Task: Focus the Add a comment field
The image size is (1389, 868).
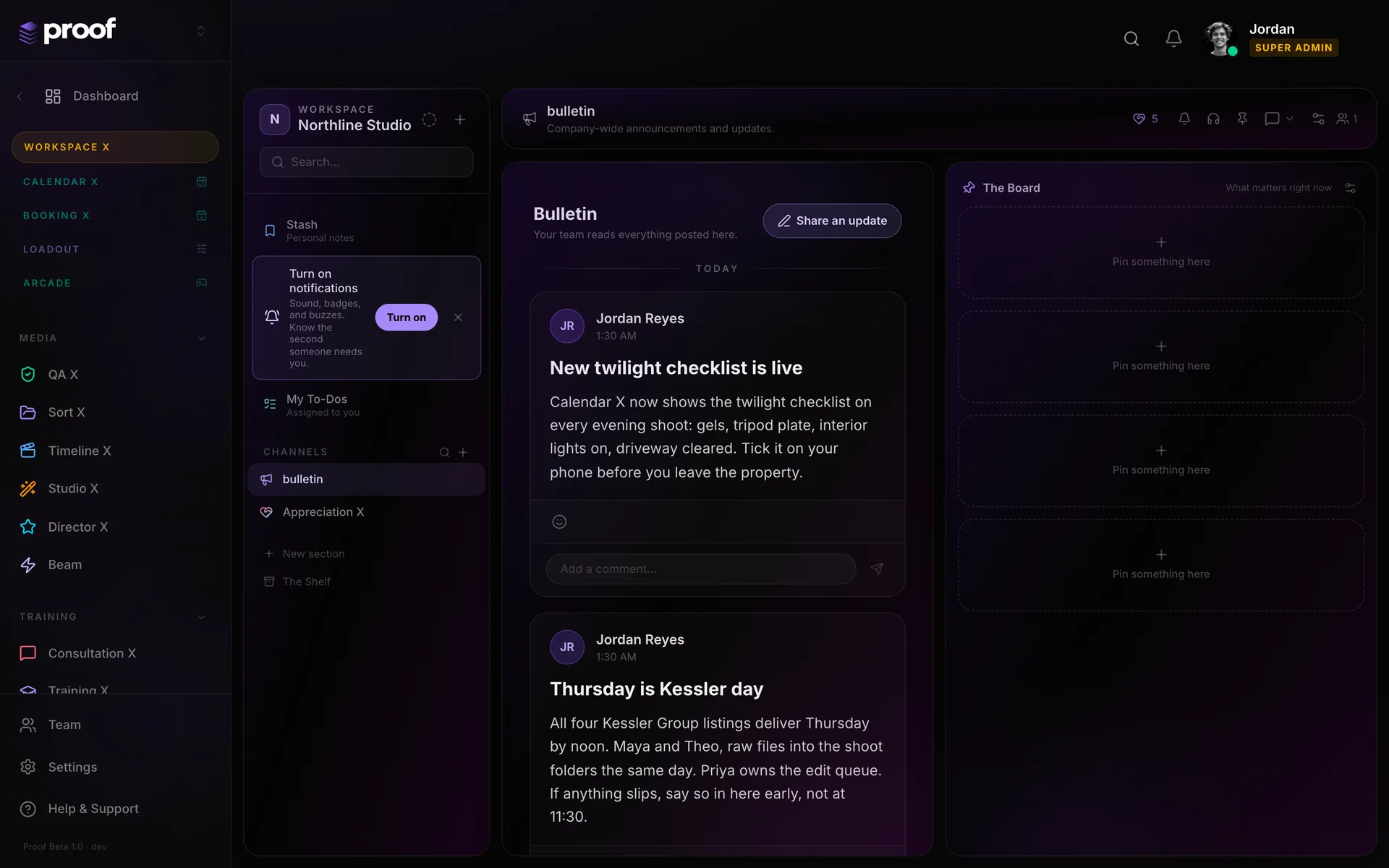Action: coord(701,569)
